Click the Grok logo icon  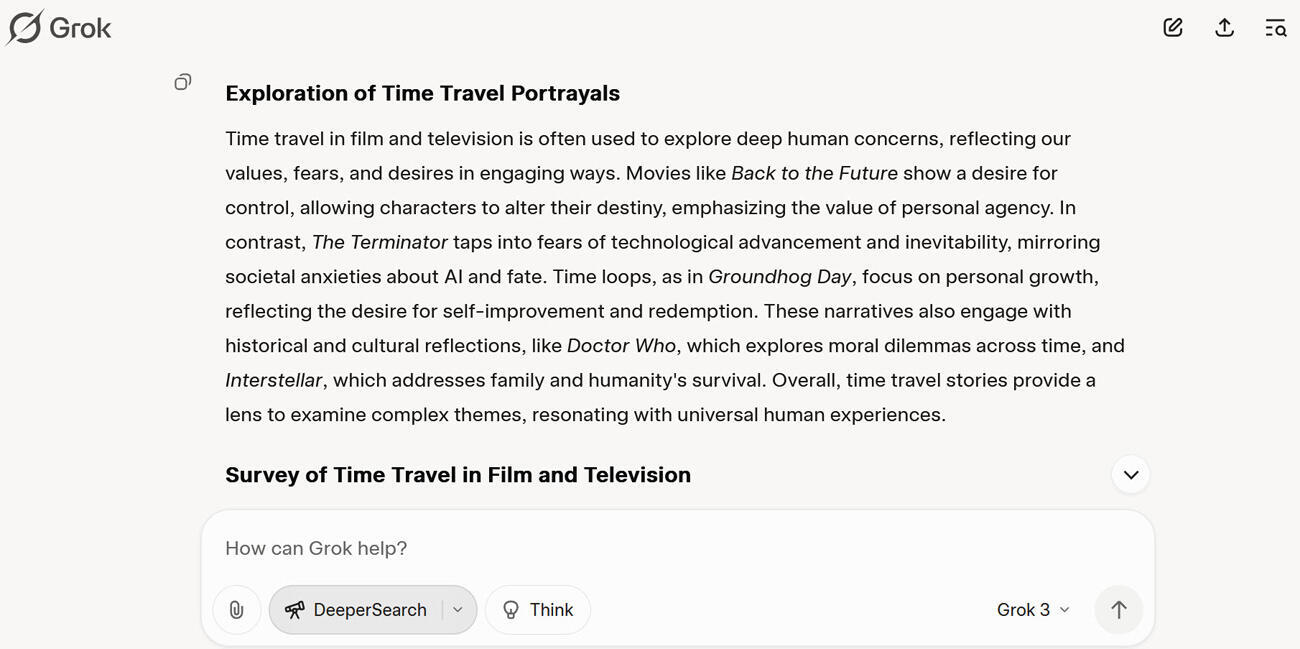tap(24, 27)
